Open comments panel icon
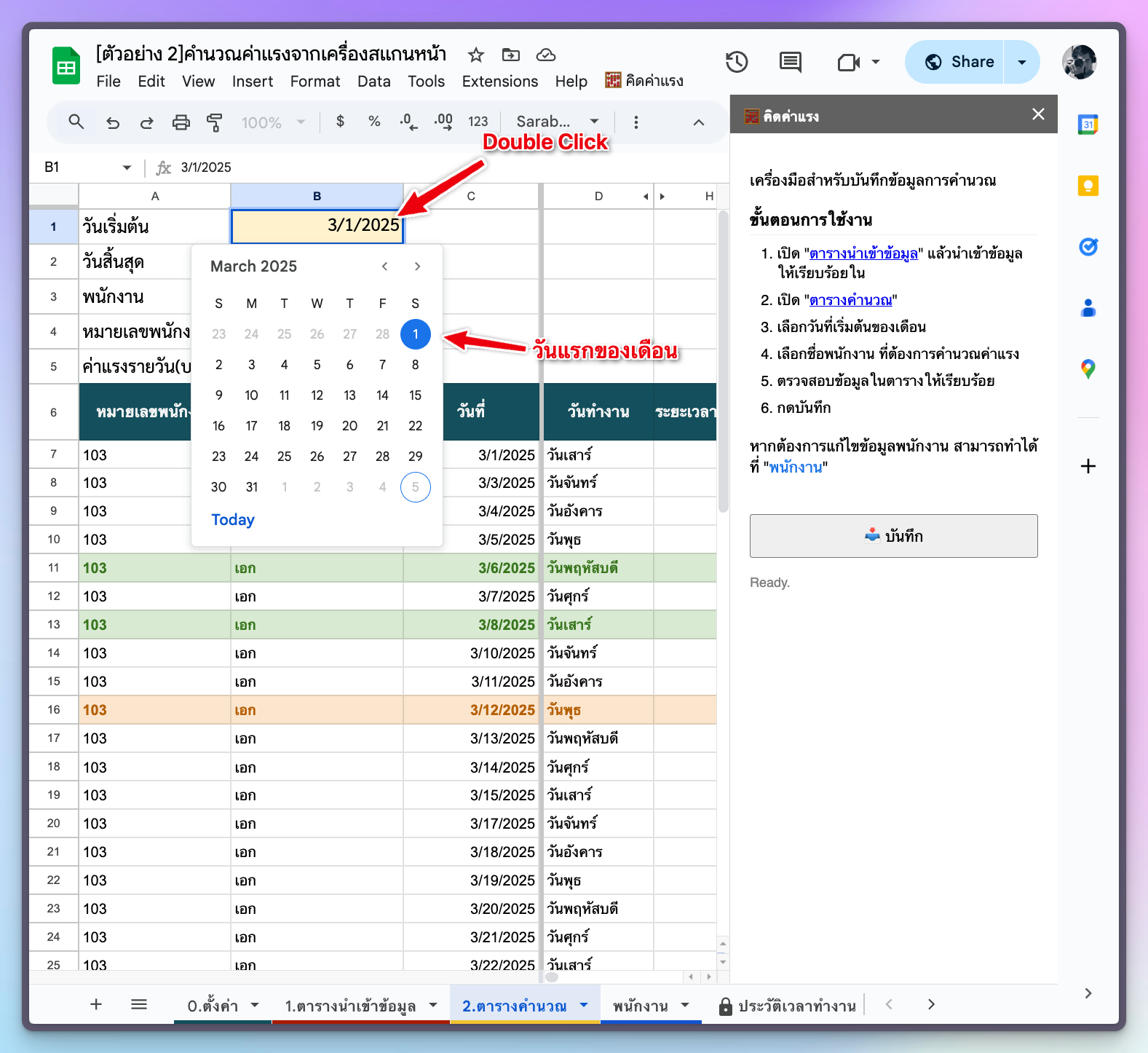 790,62
